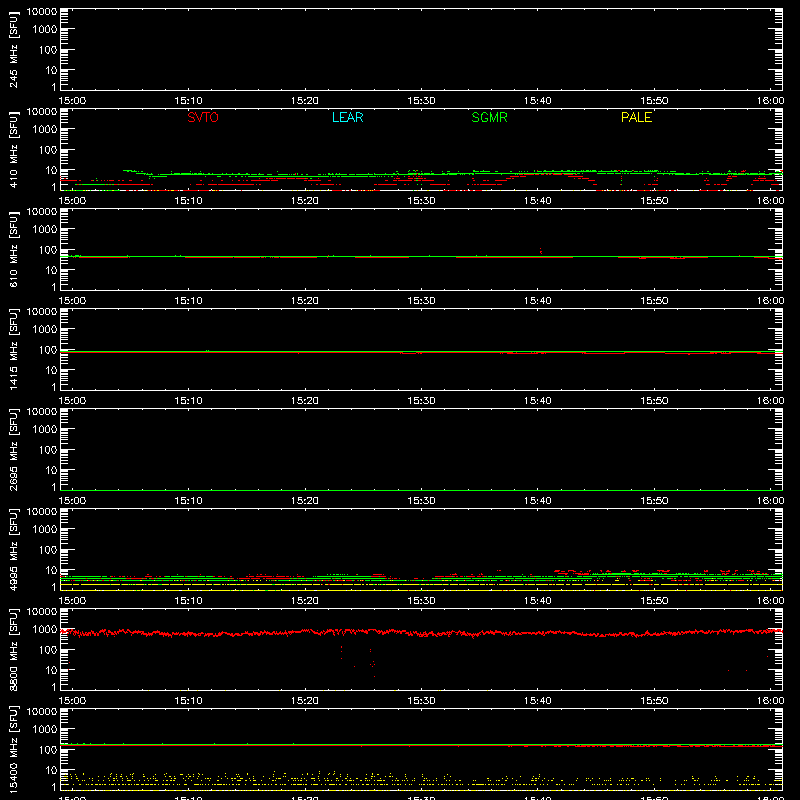Click the isolated red spike in 610 MHz plot

coord(541,251)
